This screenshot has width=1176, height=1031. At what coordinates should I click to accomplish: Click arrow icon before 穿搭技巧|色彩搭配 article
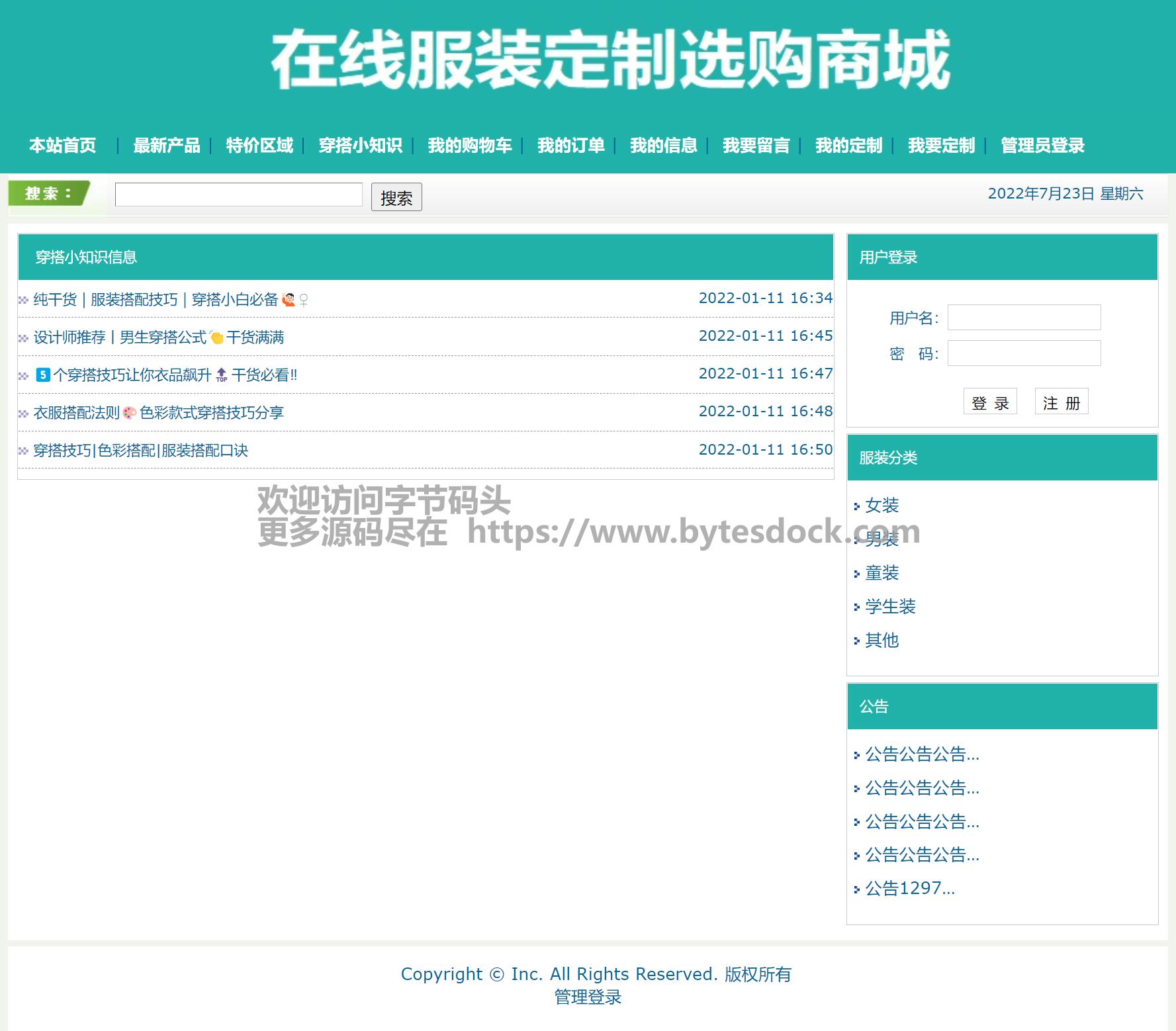pyautogui.click(x=23, y=451)
